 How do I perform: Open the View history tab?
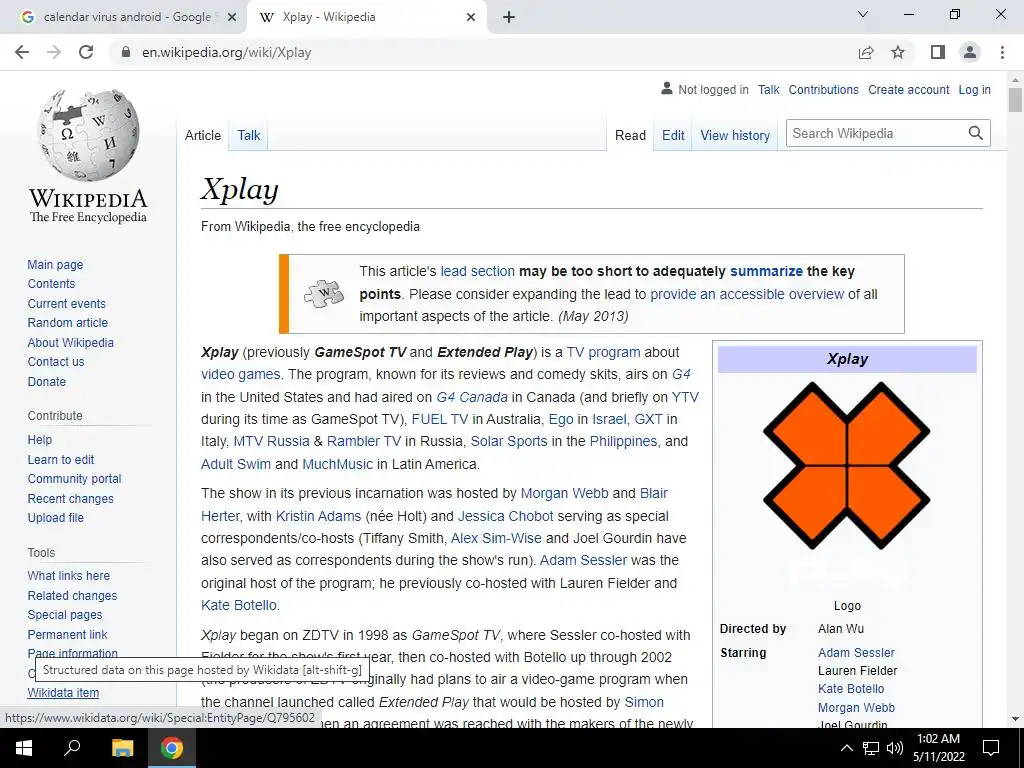[735, 135]
